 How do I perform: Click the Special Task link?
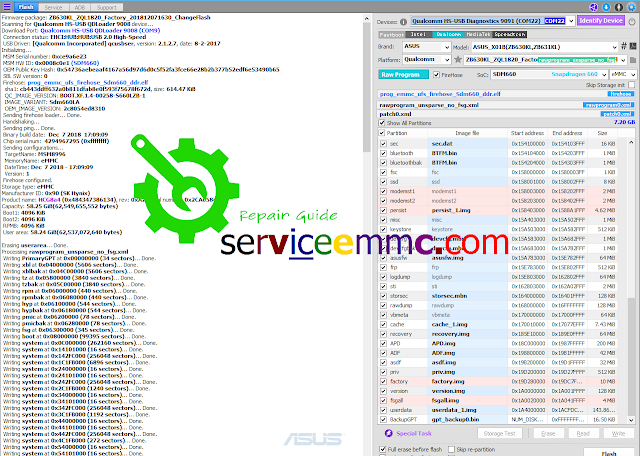click(x=414, y=434)
